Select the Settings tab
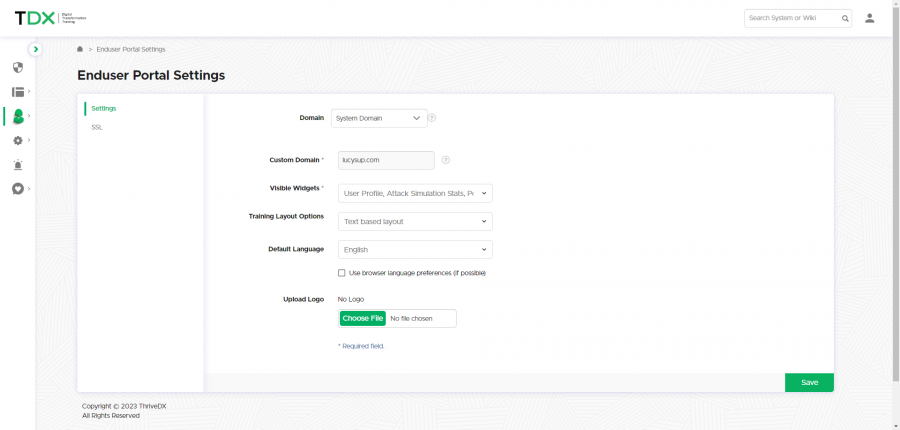Image resolution: width=900 pixels, height=430 pixels. click(x=104, y=108)
